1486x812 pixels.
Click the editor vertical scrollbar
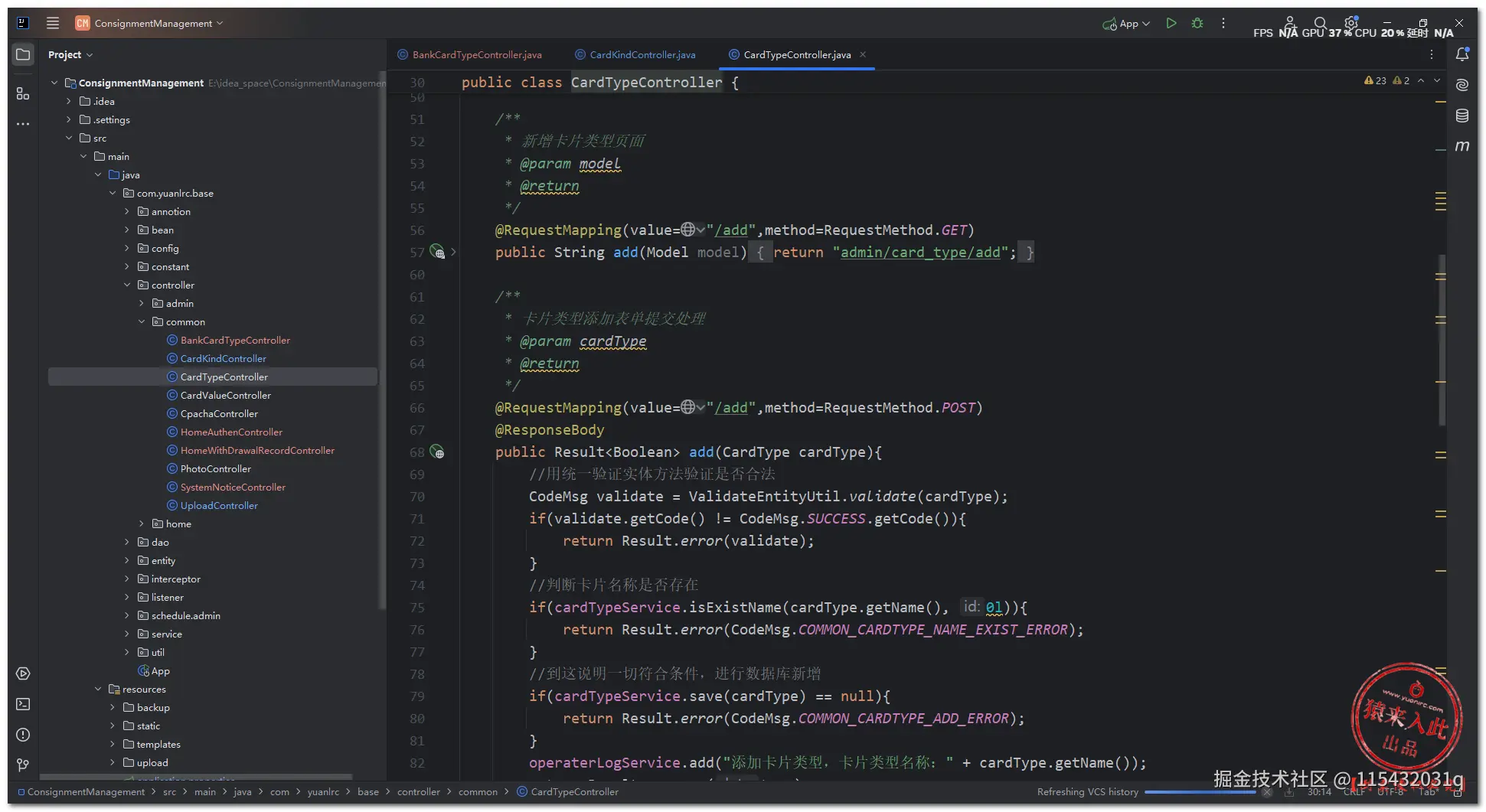point(1442,340)
